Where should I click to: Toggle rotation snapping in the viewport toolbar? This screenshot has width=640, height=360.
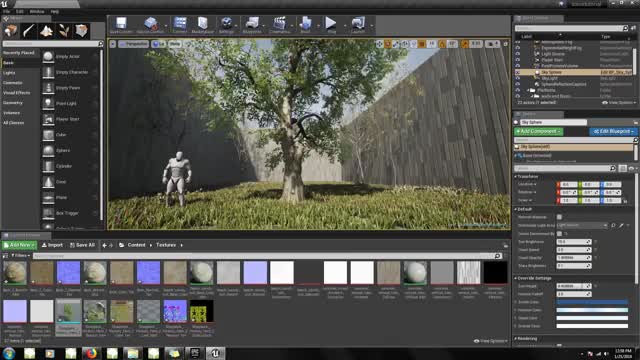pos(442,44)
